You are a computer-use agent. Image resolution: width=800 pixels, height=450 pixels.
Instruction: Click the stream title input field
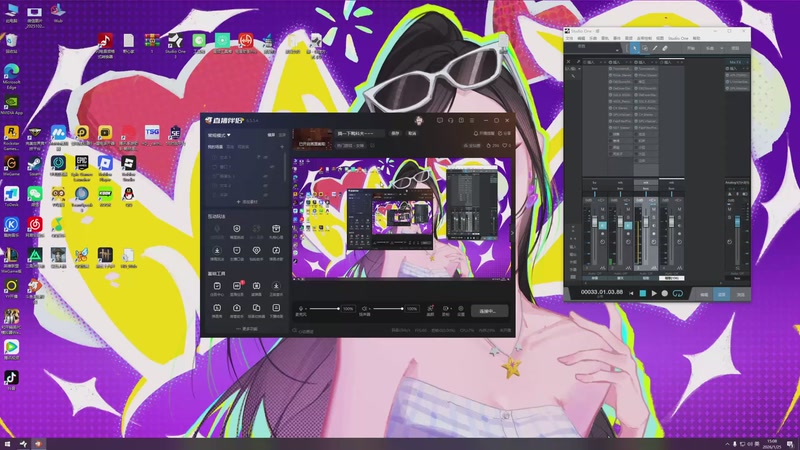click(360, 133)
